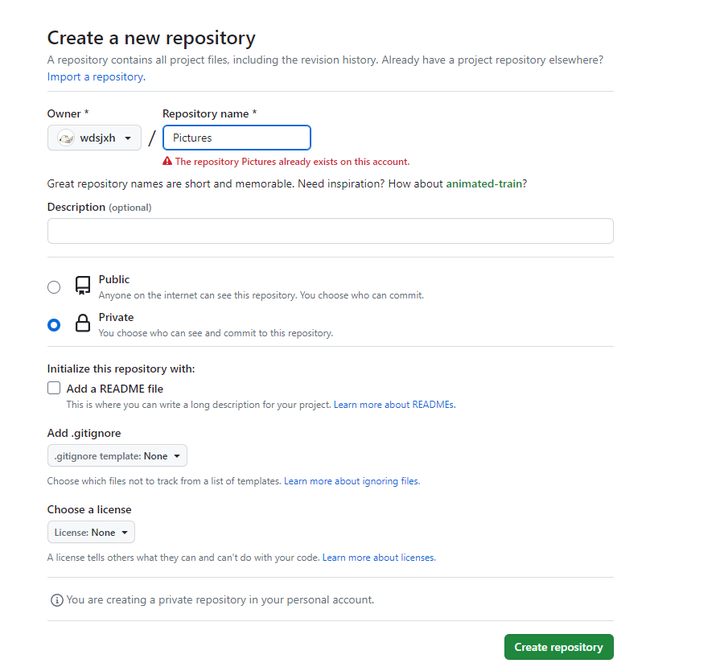The image size is (720, 667).
Task: Click the Description (optional) label
Action: 99,207
